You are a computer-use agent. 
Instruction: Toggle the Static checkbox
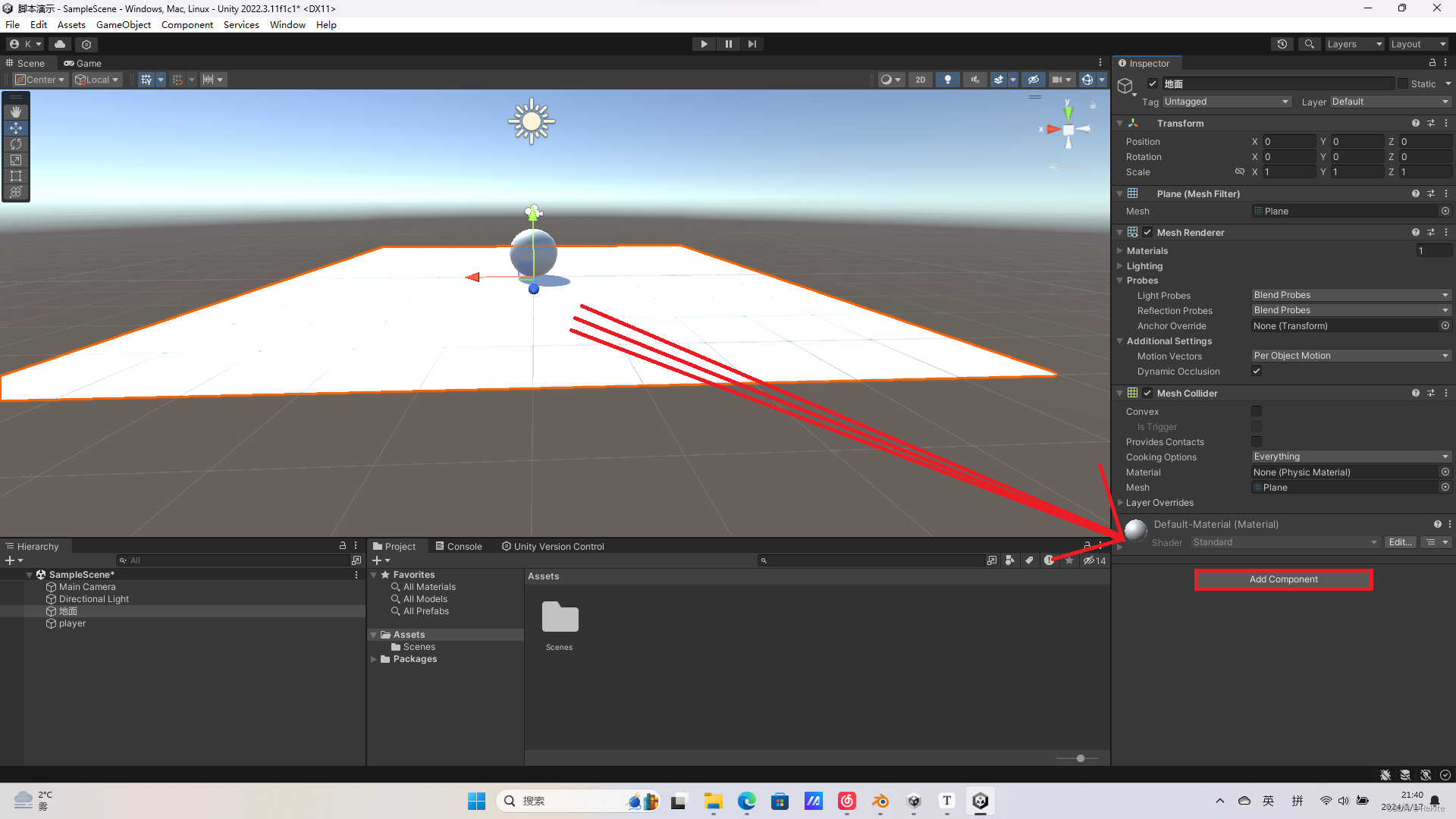1403,84
